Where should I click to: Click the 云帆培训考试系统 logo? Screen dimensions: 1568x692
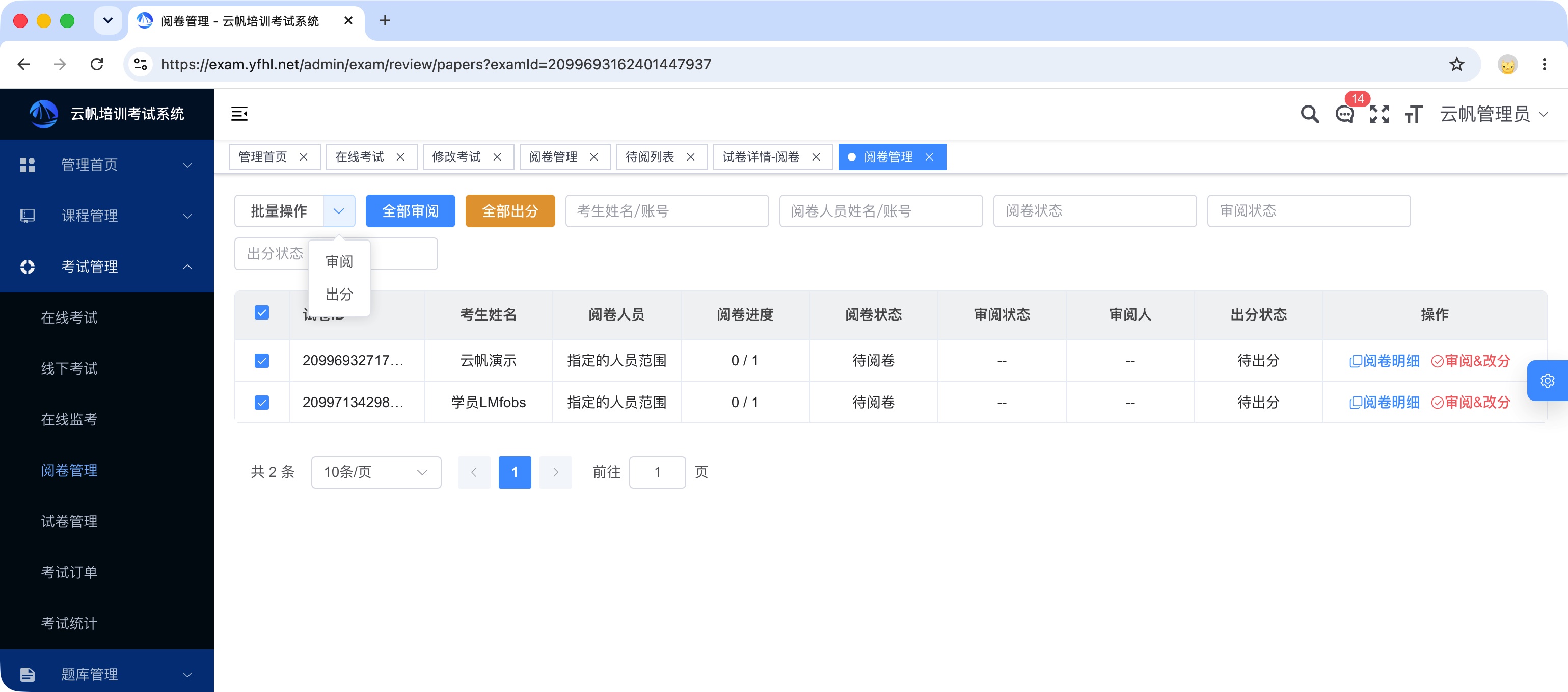click(x=107, y=114)
